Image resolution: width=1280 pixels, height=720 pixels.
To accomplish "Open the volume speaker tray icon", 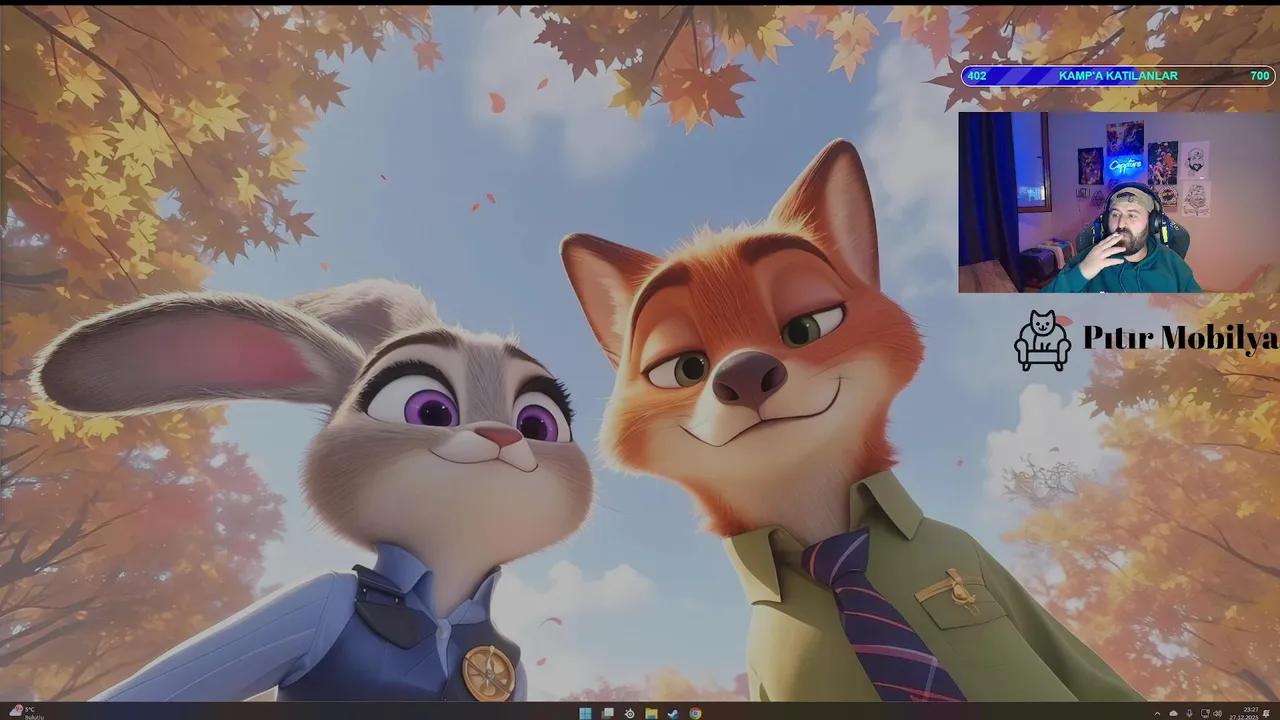I will 1217,713.
